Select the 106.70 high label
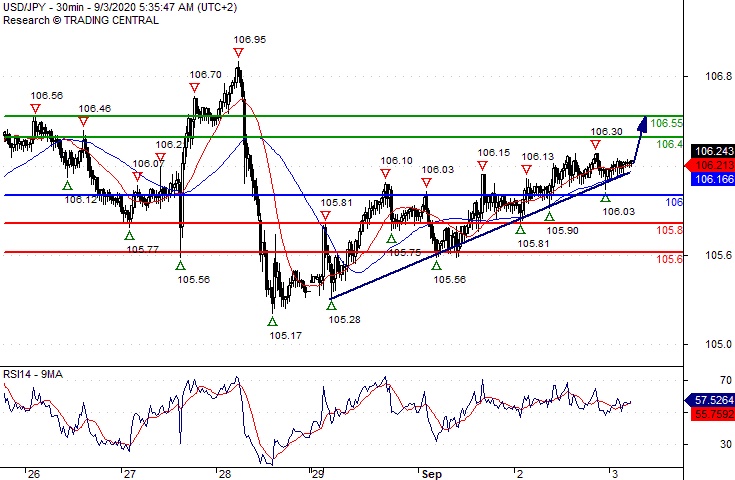This screenshot has height=480, width=735. [x=205, y=75]
